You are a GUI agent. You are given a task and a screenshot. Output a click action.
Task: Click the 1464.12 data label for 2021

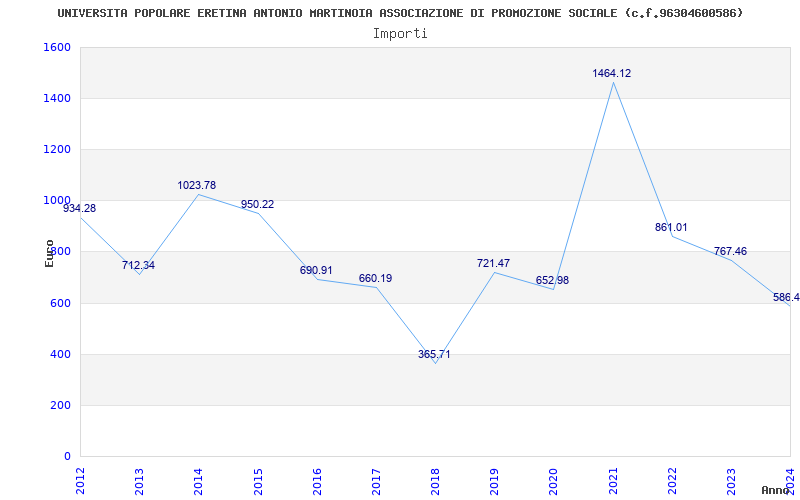611,73
